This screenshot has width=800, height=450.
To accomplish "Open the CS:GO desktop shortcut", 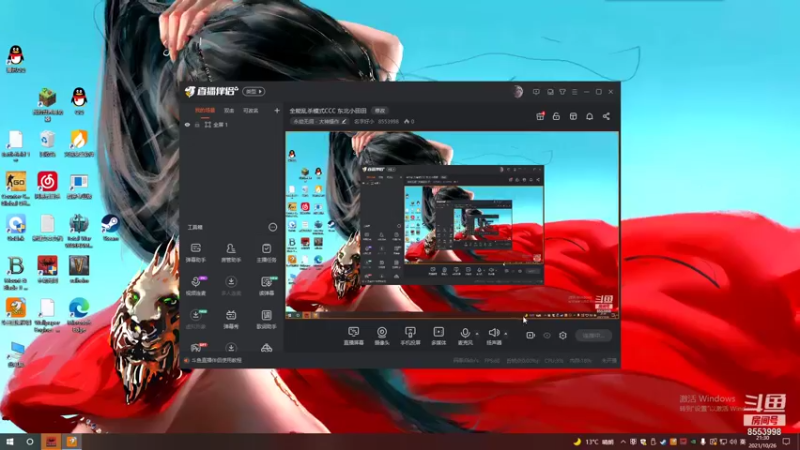I will pyautogui.click(x=16, y=189).
